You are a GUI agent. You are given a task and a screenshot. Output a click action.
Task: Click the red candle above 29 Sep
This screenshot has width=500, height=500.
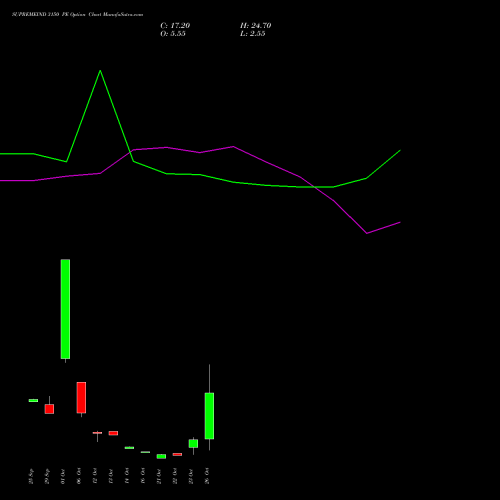pyautogui.click(x=49, y=409)
